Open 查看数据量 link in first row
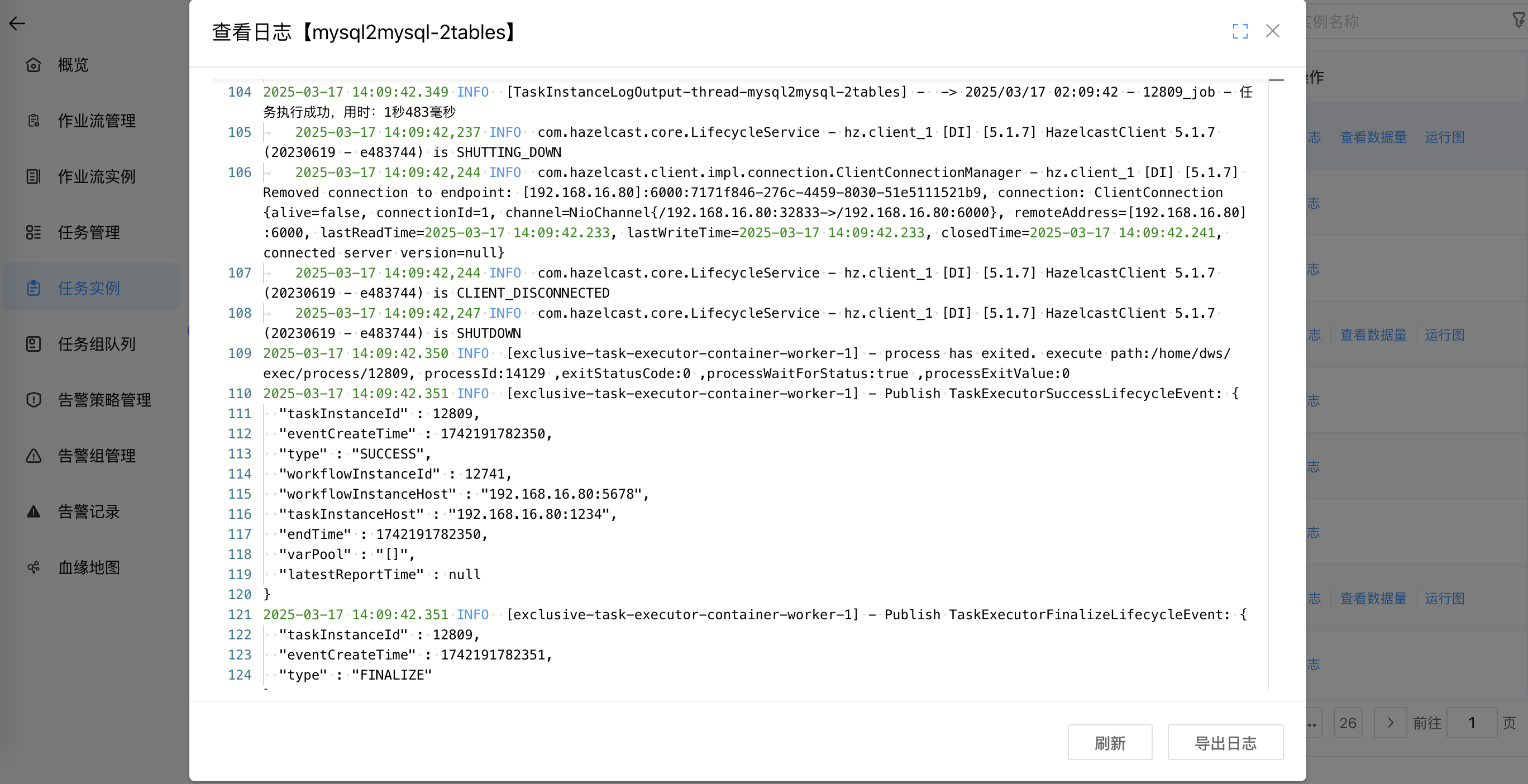Screen dimensions: 1528x784 point(1373,137)
